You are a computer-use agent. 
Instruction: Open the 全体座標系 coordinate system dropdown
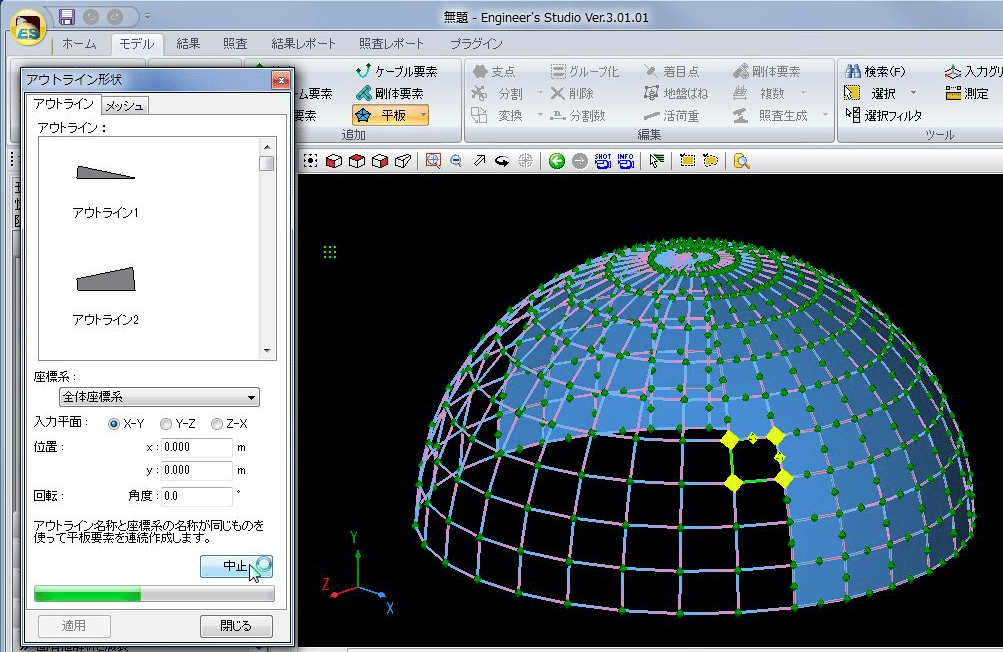point(159,397)
